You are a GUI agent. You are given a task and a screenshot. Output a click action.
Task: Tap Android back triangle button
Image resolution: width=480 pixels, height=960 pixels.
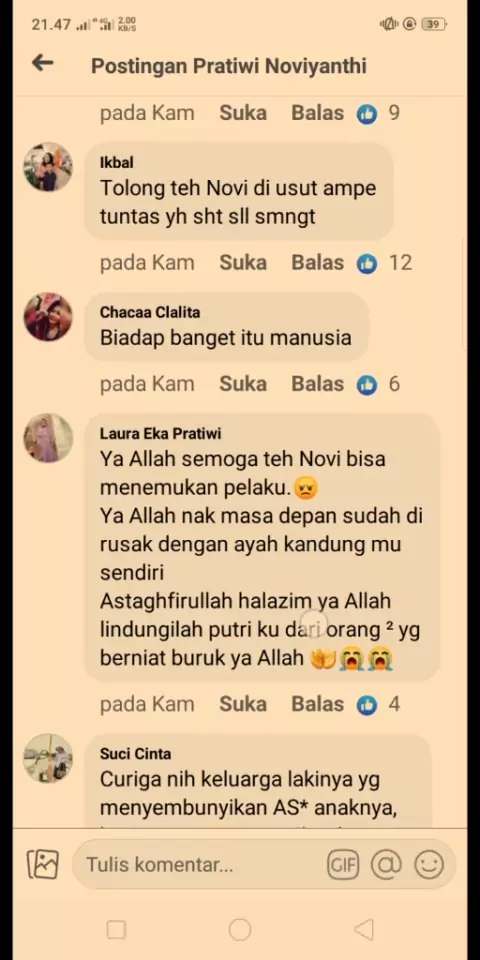click(x=364, y=929)
